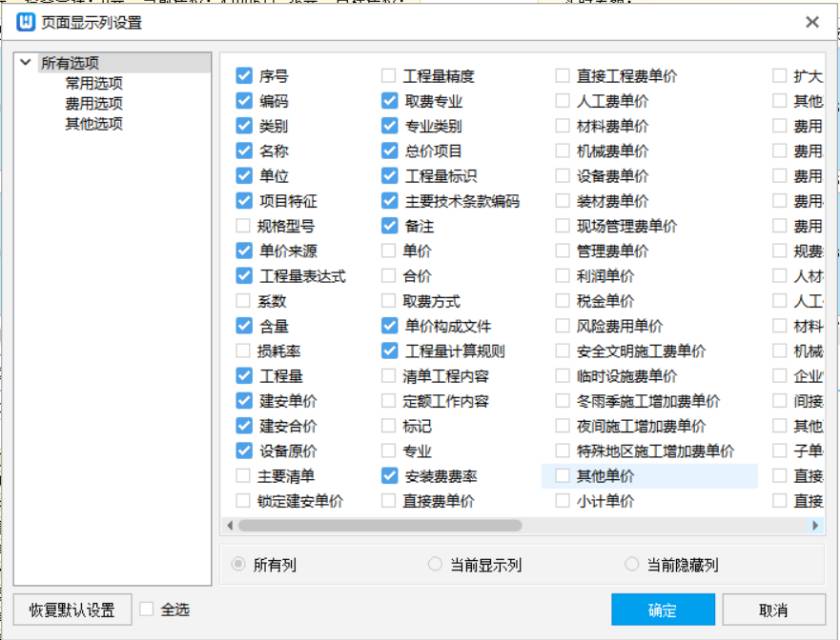Uncheck the 建安合价 checkbox
Viewport: 840px width, 640px height.
click(x=244, y=426)
